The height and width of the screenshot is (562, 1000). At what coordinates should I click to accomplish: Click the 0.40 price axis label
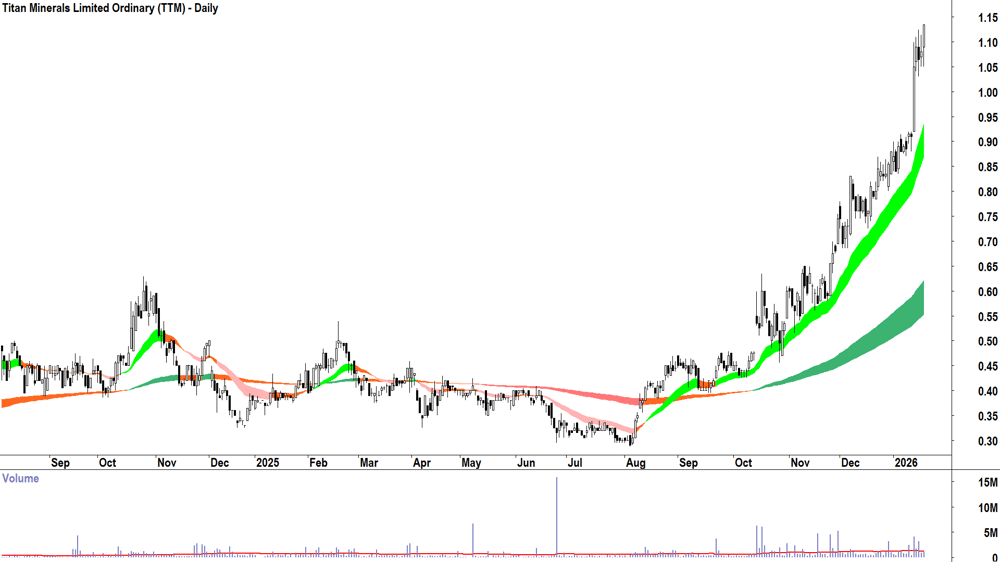987,391
